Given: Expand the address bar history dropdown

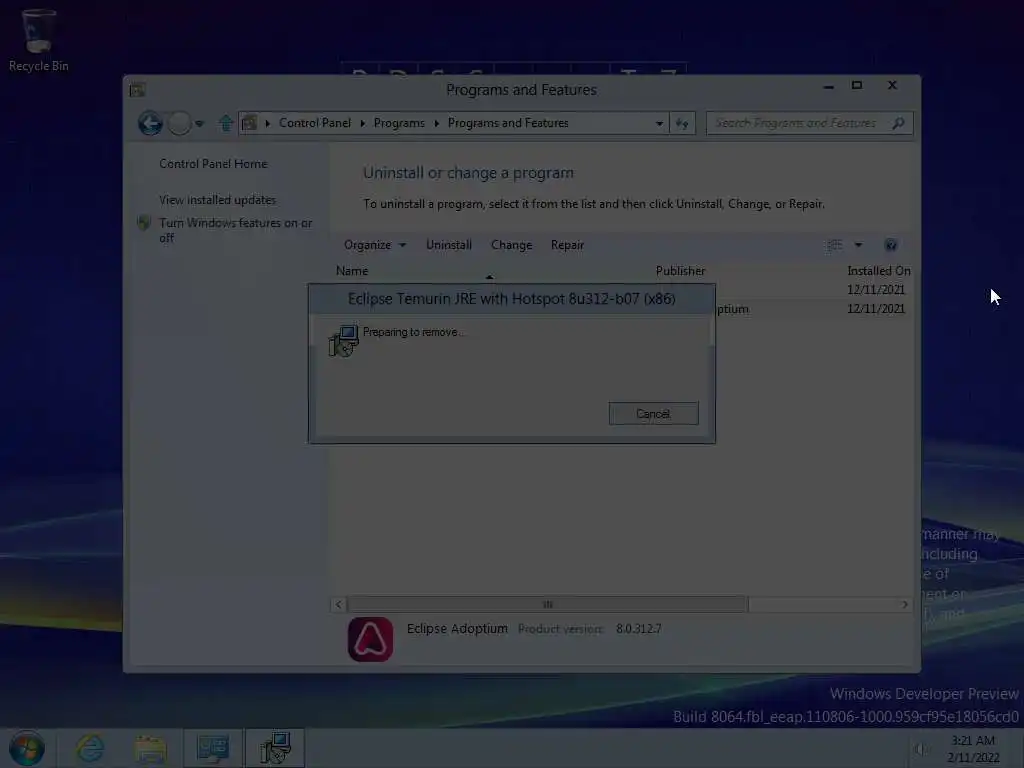Looking at the screenshot, I should [660, 123].
